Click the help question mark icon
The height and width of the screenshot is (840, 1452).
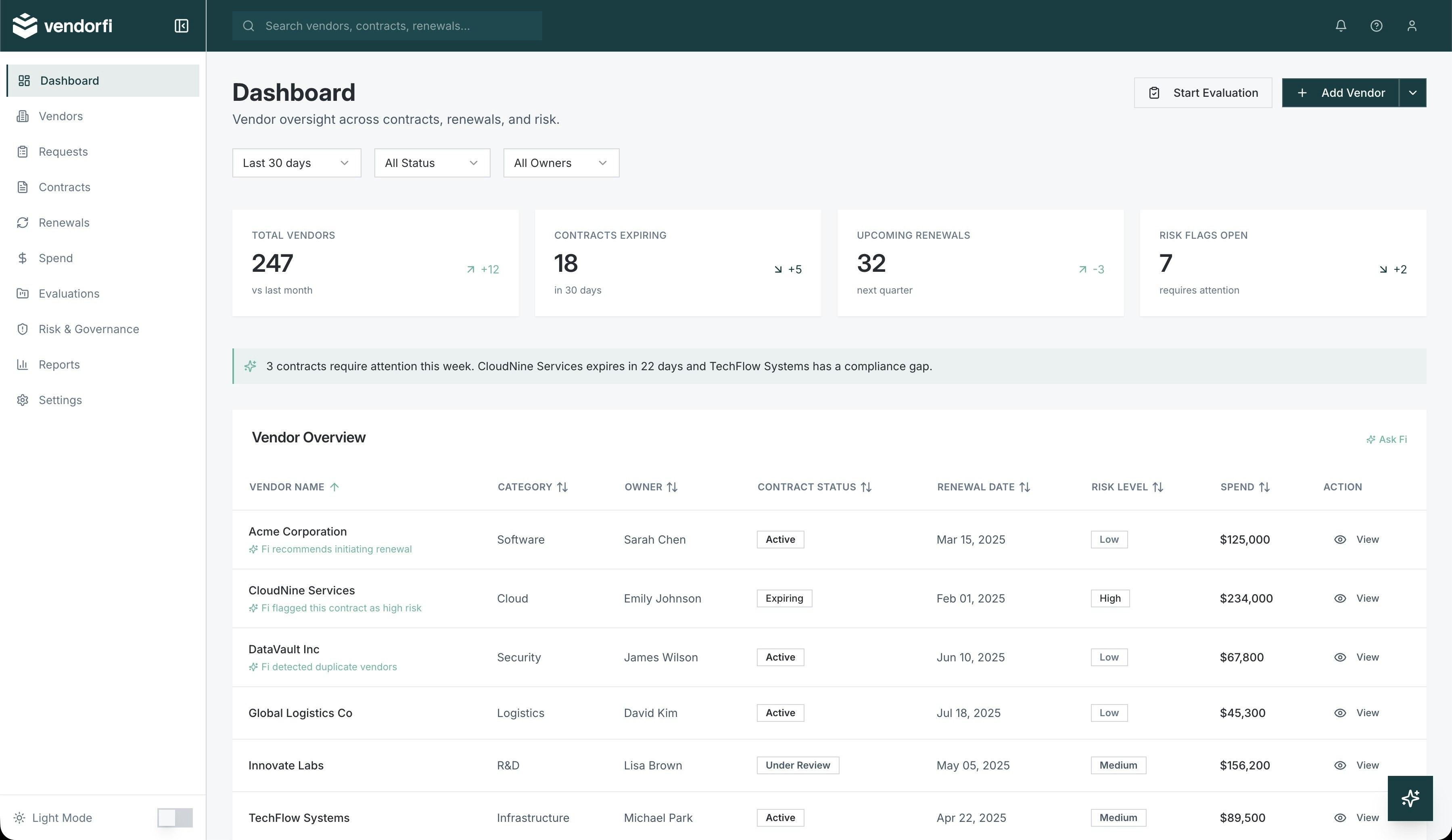1376,26
